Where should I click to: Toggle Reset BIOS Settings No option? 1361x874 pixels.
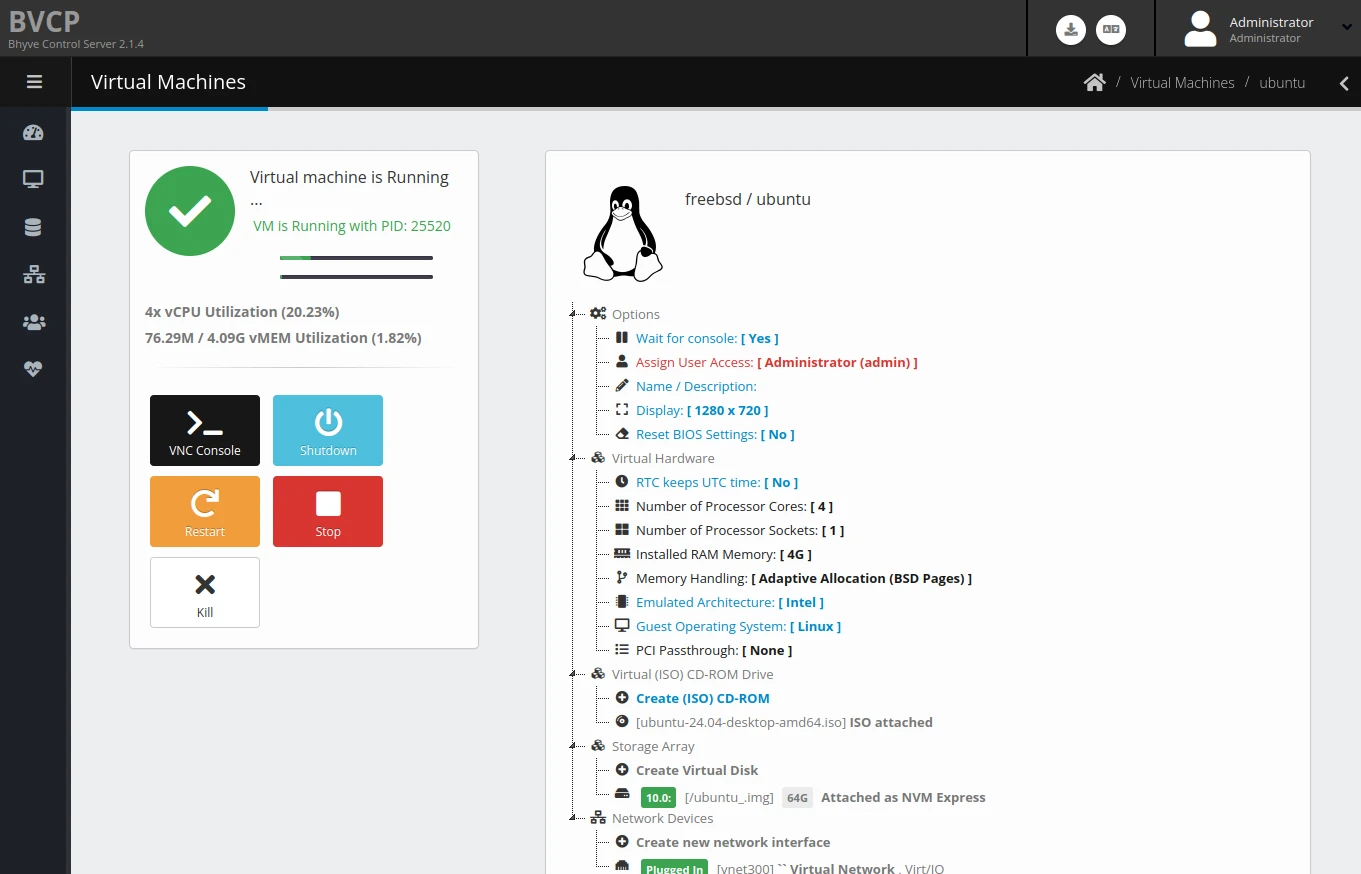714,435
